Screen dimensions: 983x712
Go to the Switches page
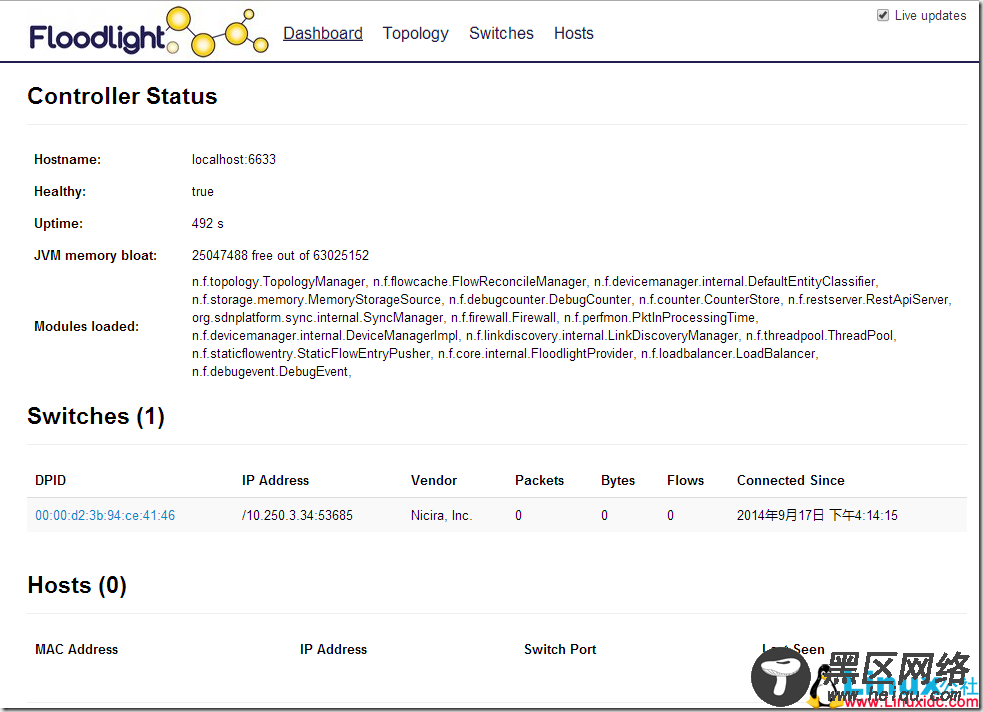point(501,33)
